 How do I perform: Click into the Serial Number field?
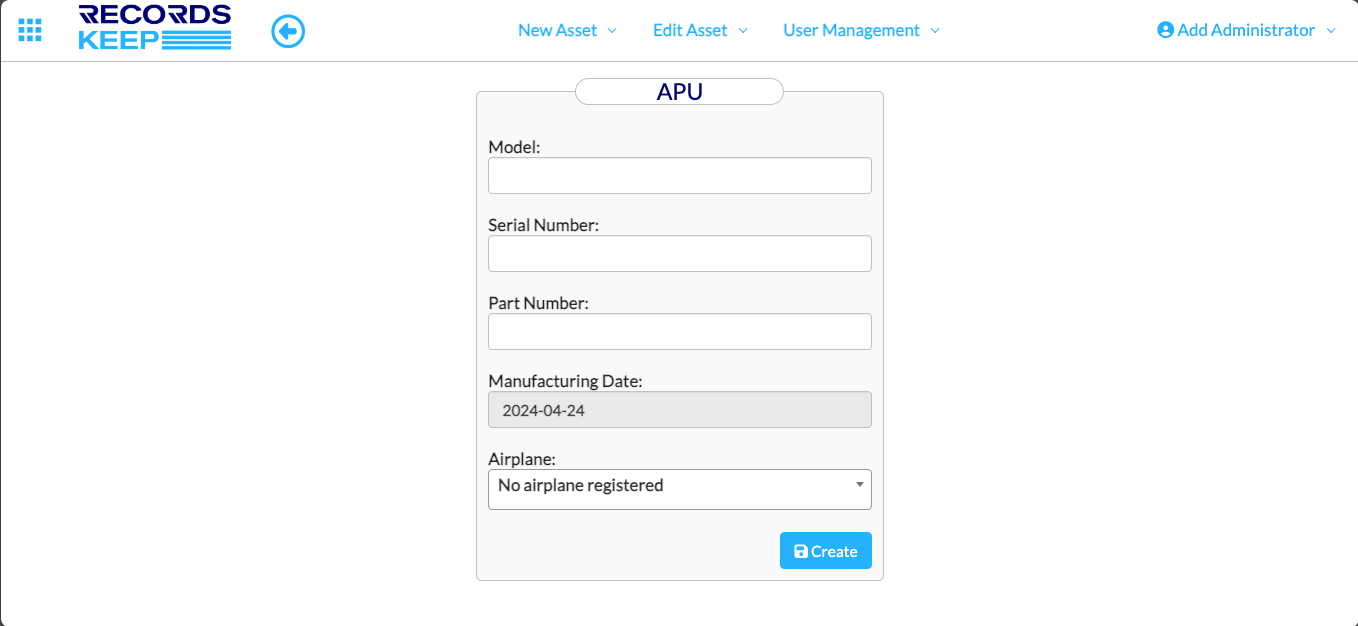point(679,254)
